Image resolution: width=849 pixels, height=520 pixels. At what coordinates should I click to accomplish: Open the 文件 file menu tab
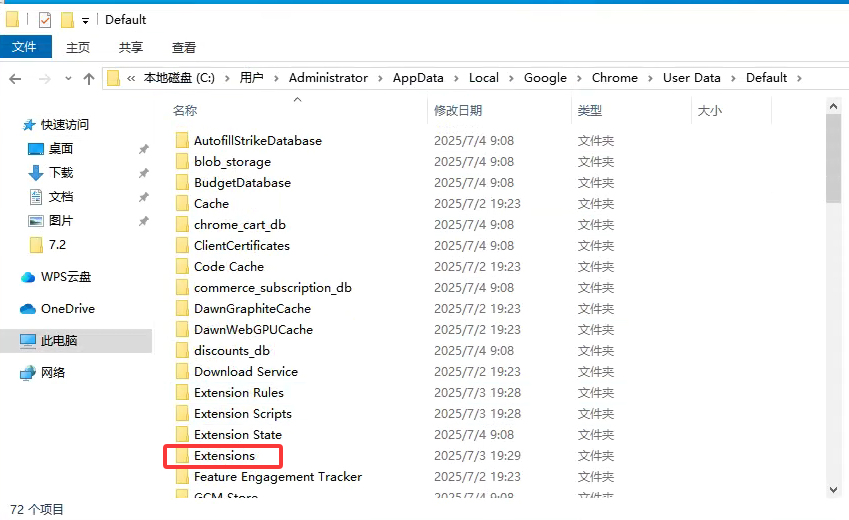(x=25, y=47)
